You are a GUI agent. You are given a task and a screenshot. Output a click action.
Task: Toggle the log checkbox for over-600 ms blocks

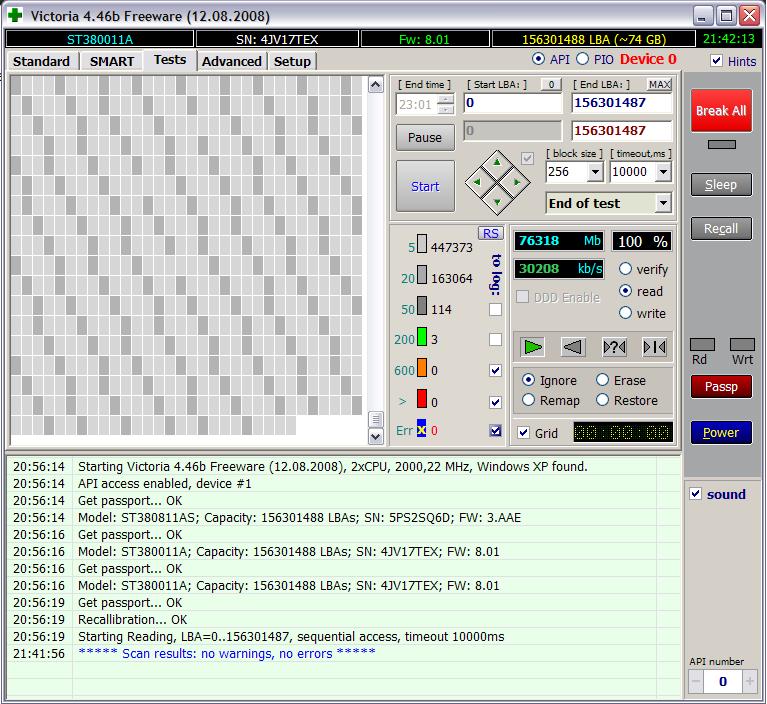point(496,402)
